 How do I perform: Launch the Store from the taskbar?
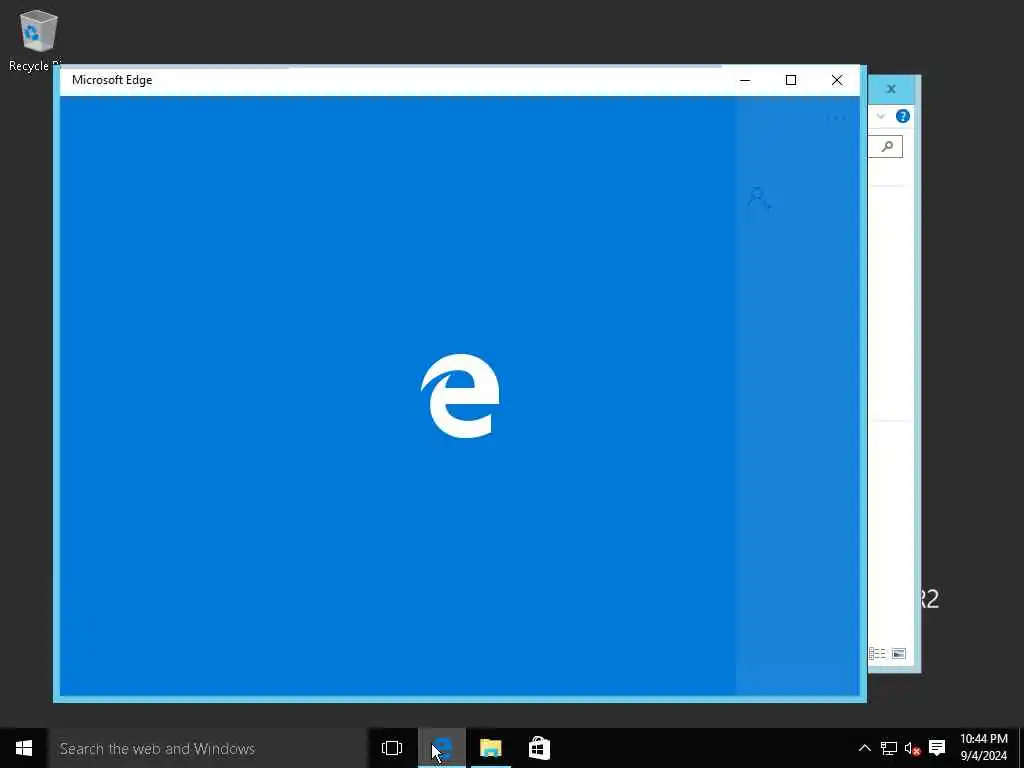point(539,748)
